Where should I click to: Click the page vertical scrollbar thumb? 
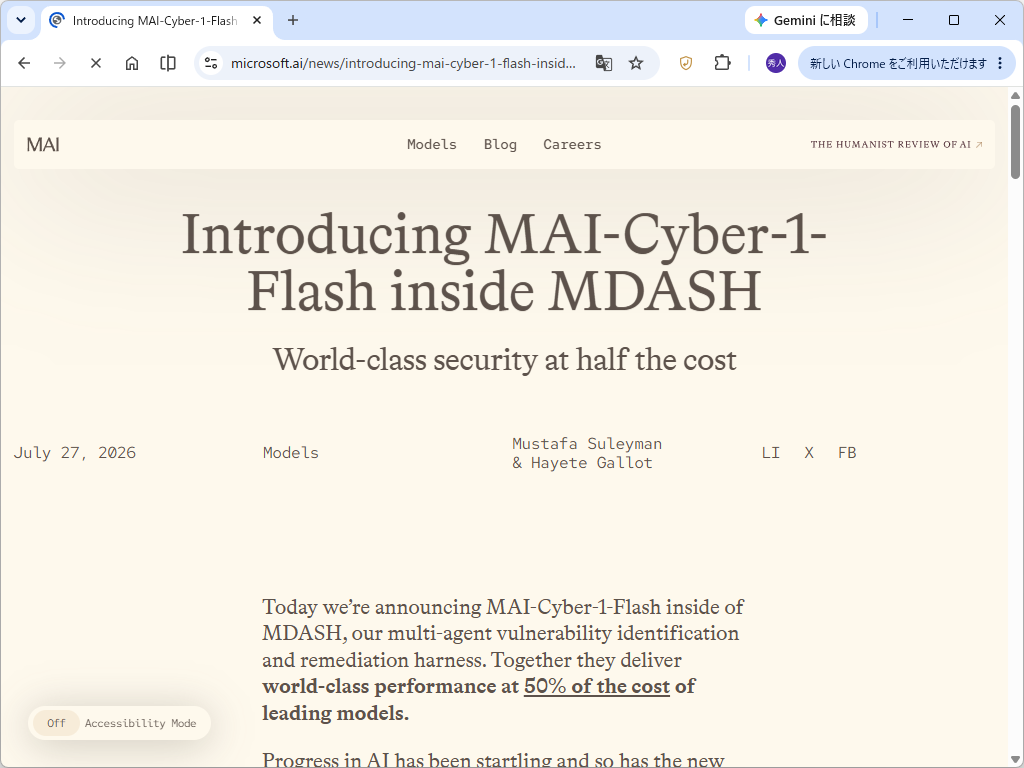pyautogui.click(x=1015, y=140)
